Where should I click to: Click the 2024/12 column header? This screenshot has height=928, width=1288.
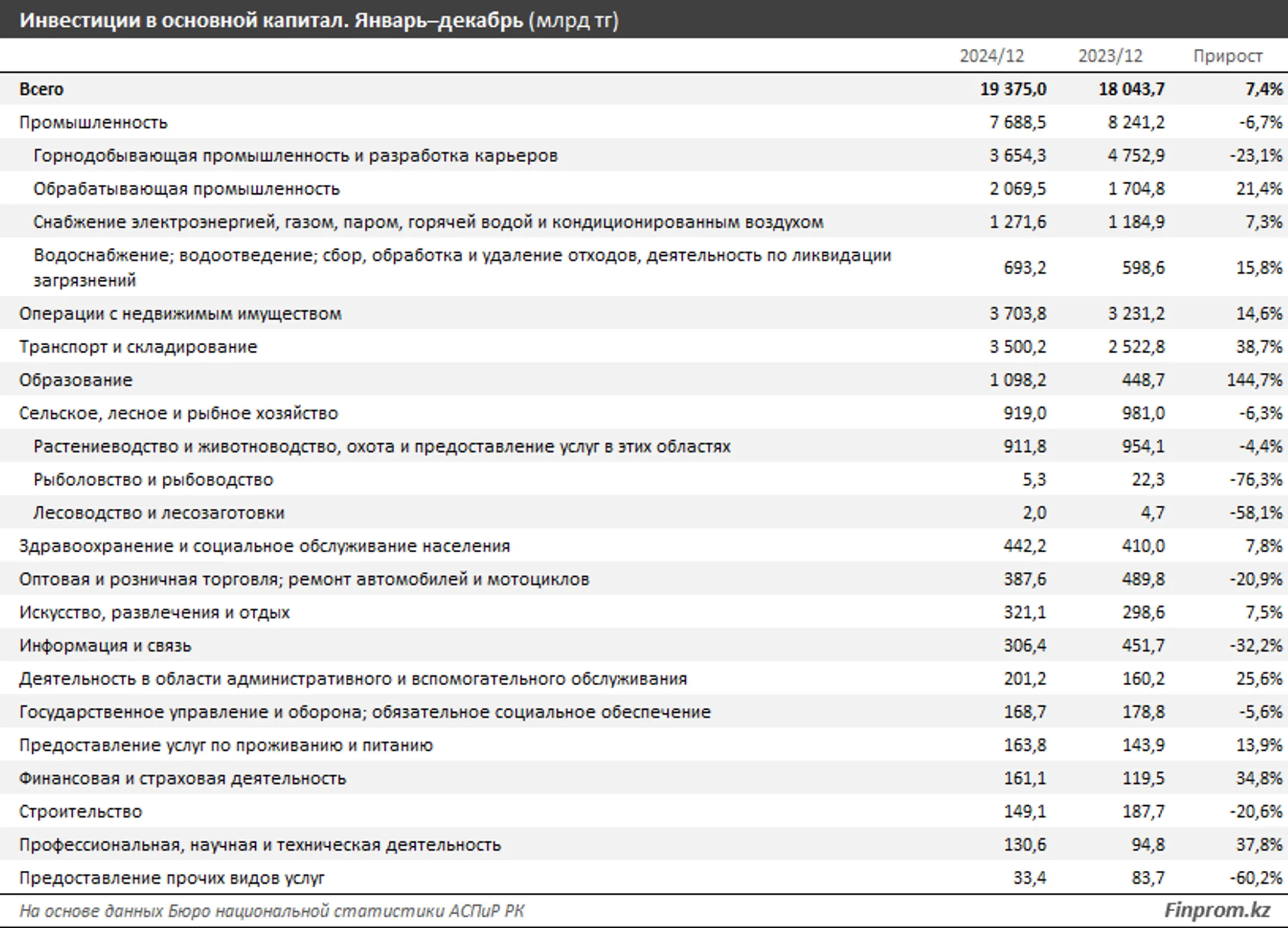pos(991,56)
